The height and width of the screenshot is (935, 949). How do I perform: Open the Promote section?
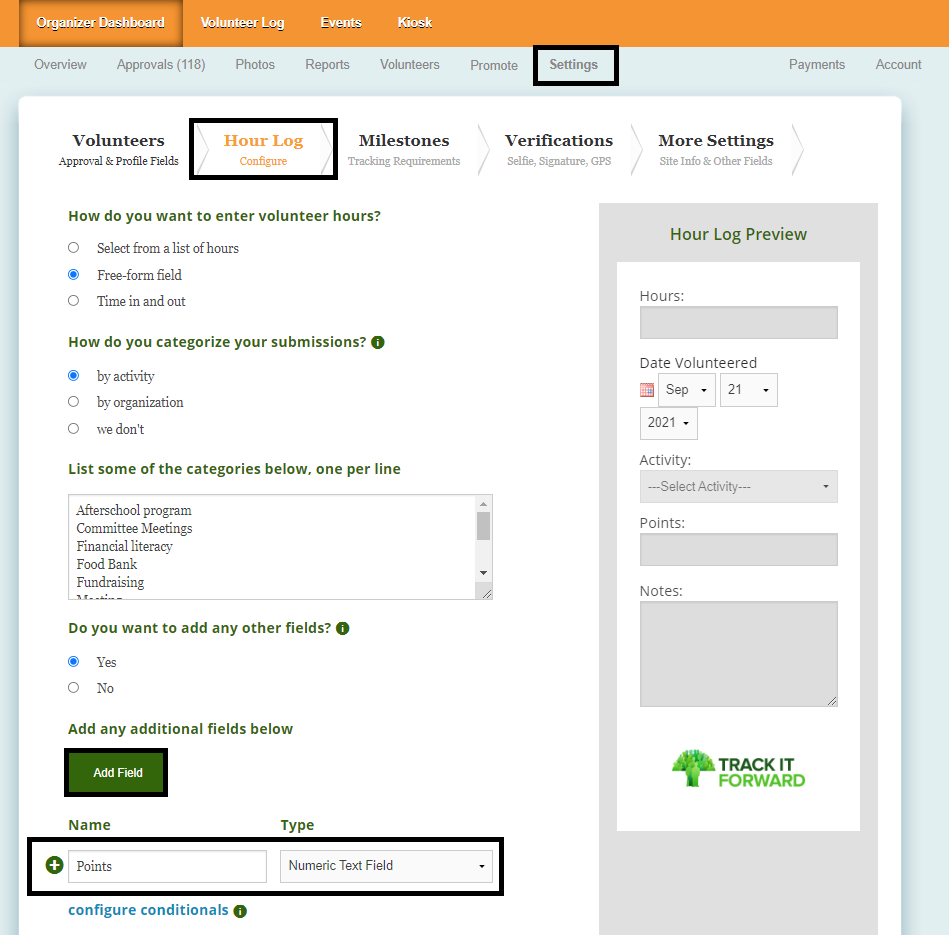(494, 65)
